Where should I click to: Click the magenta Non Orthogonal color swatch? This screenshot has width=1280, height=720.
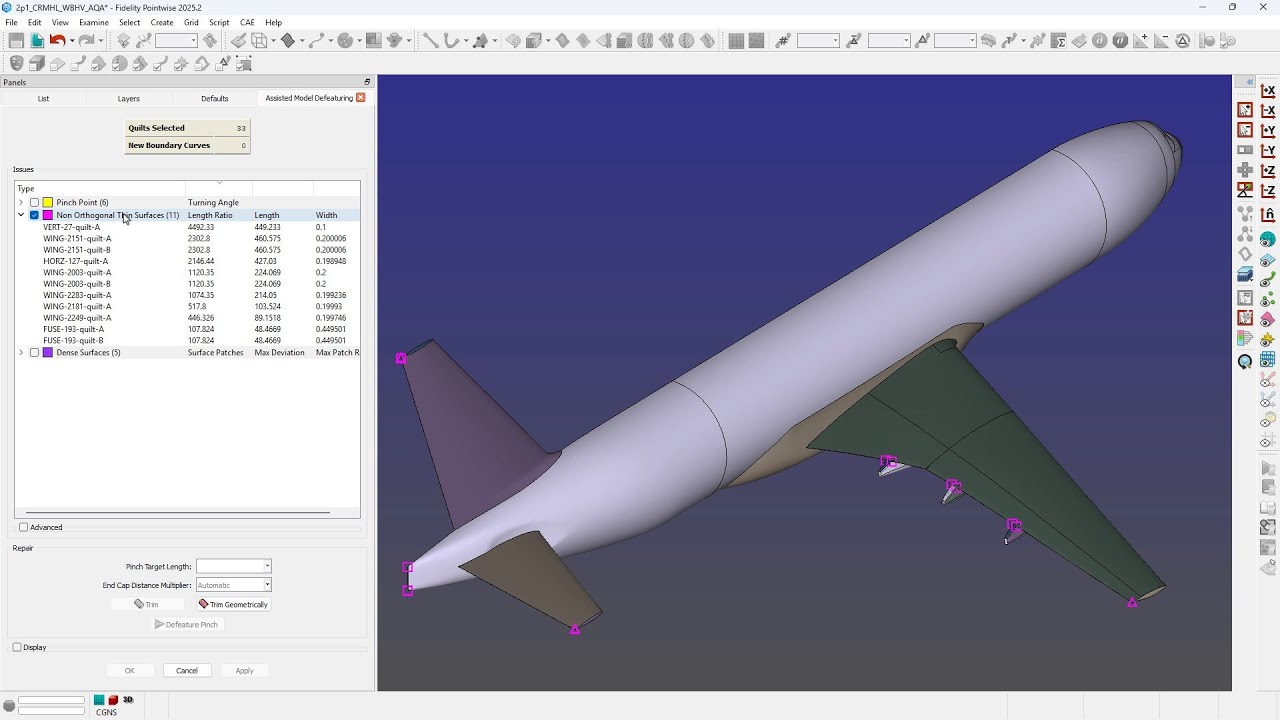pos(47,215)
